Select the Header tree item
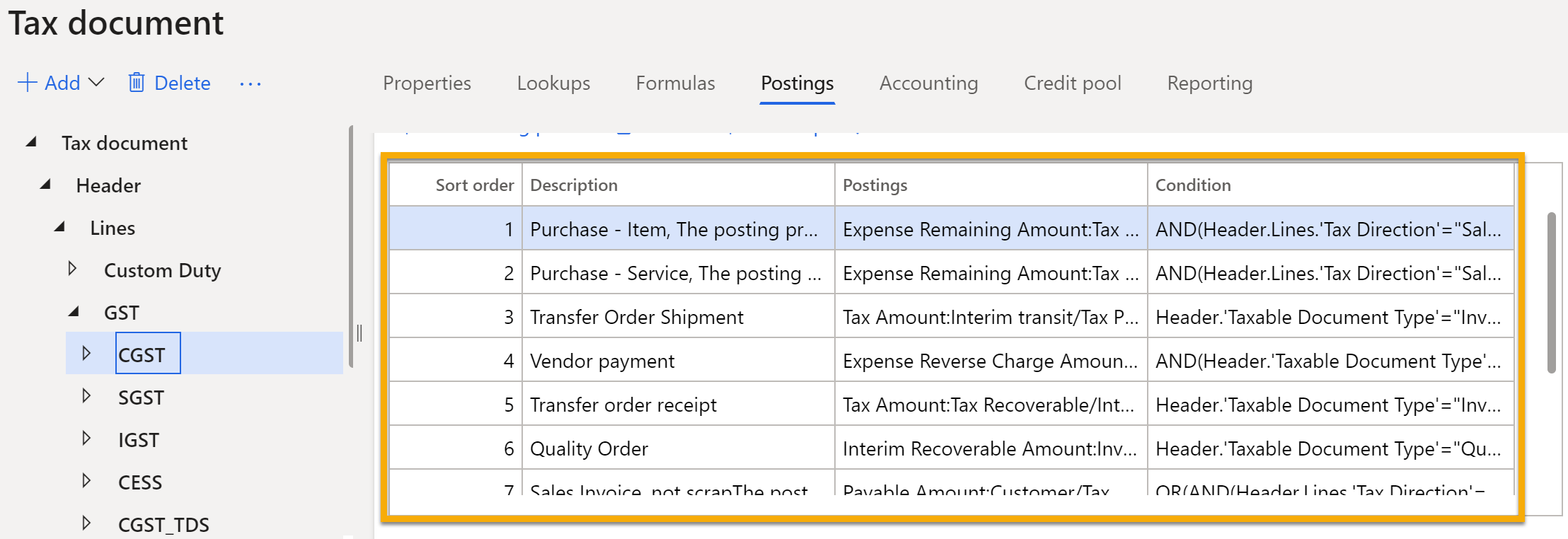 [x=108, y=185]
